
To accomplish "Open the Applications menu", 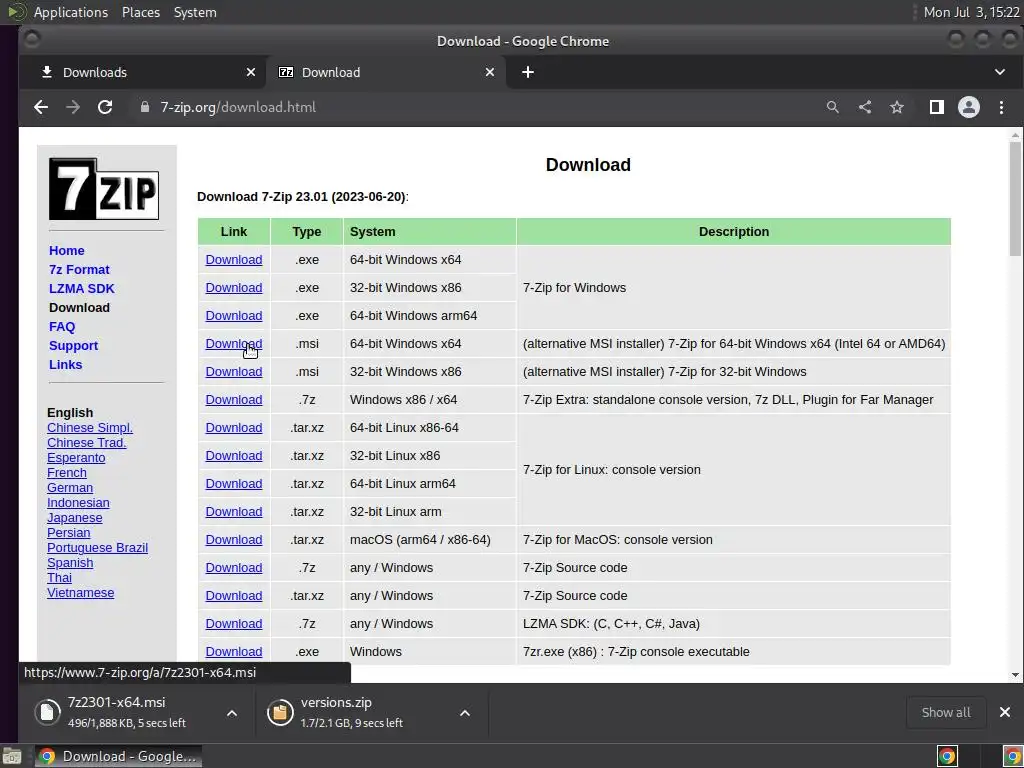I will point(71,12).
